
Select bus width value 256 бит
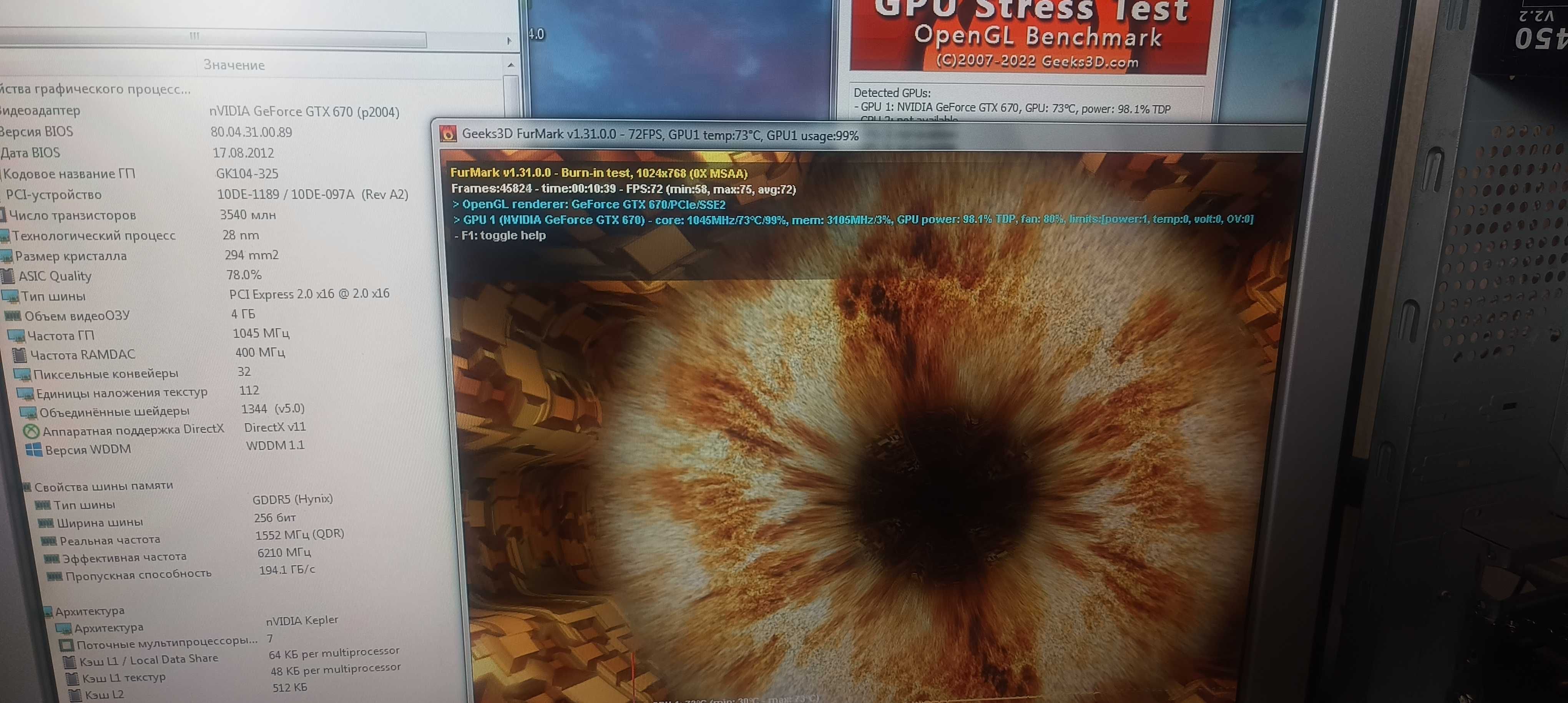pyautogui.click(x=275, y=517)
